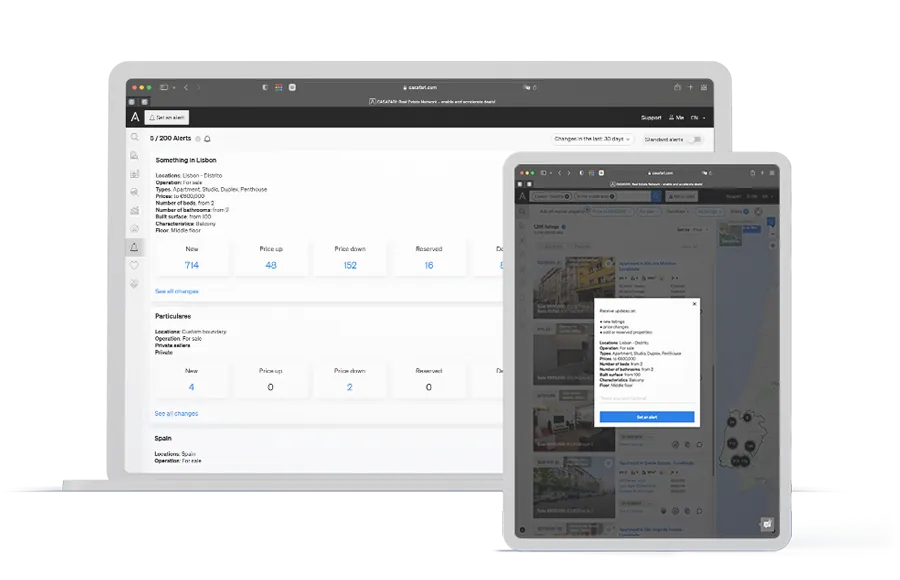Click the Price down count 152
The image size is (900, 580).
point(350,265)
